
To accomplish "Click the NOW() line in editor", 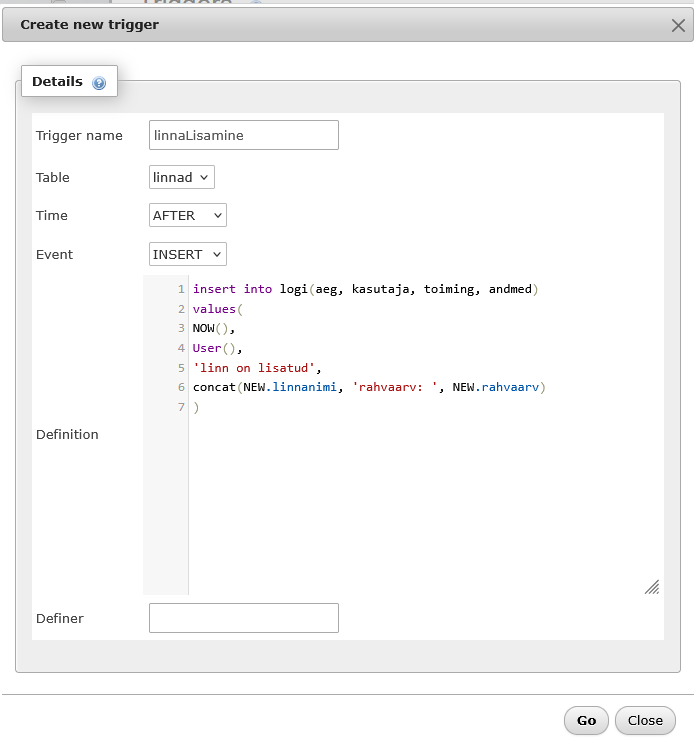I will 212,328.
